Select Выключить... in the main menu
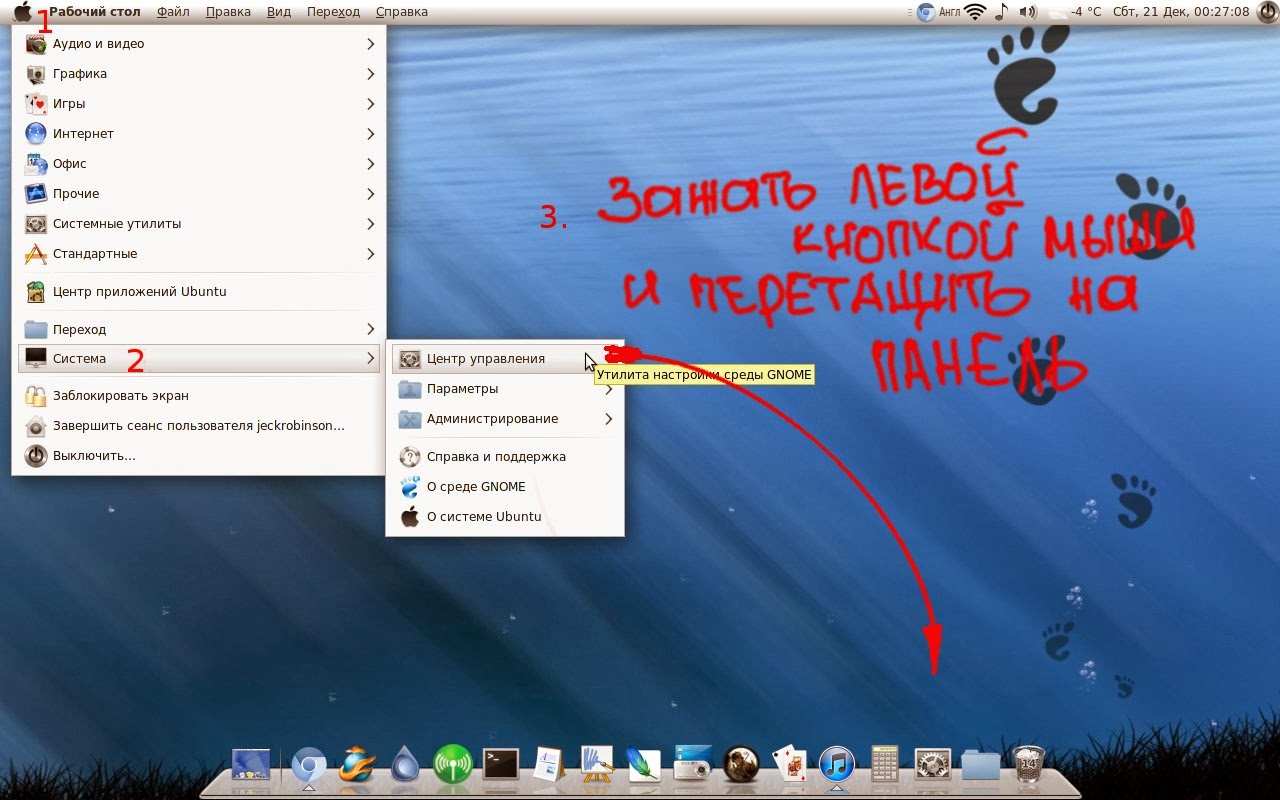1280x800 pixels. point(199,456)
